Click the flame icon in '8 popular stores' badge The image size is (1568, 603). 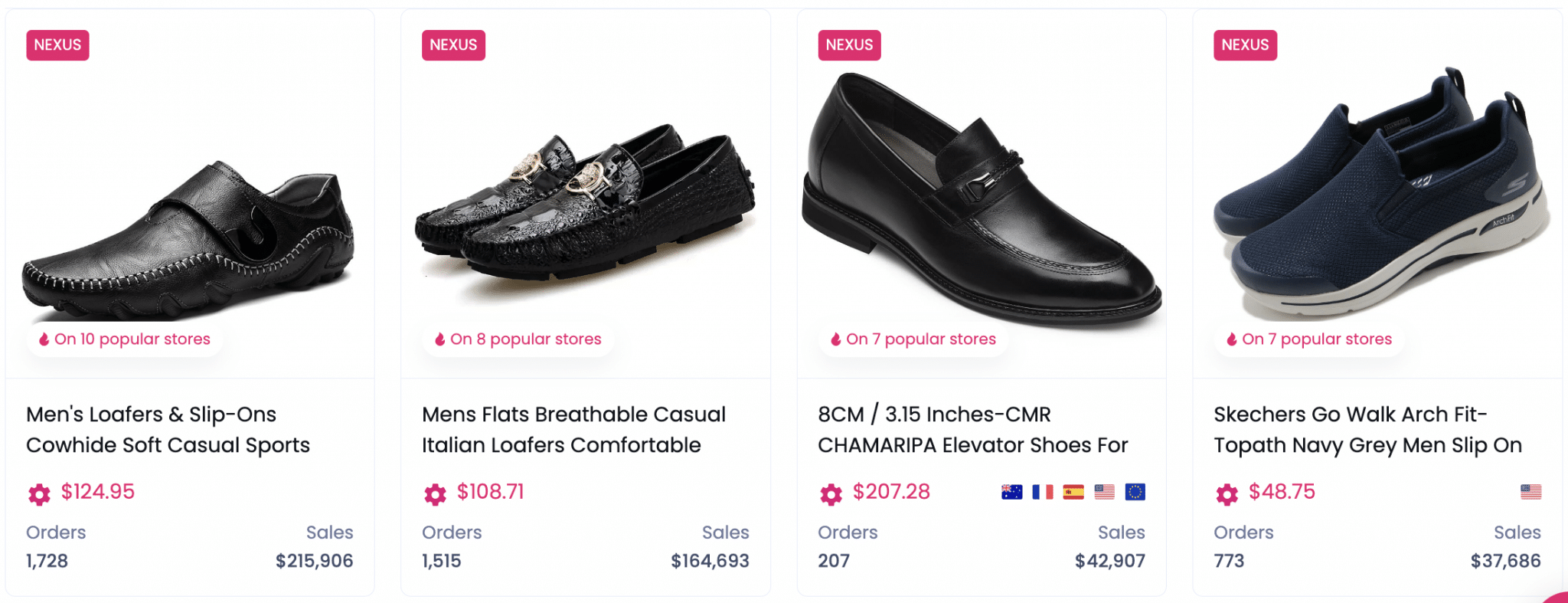click(x=440, y=339)
